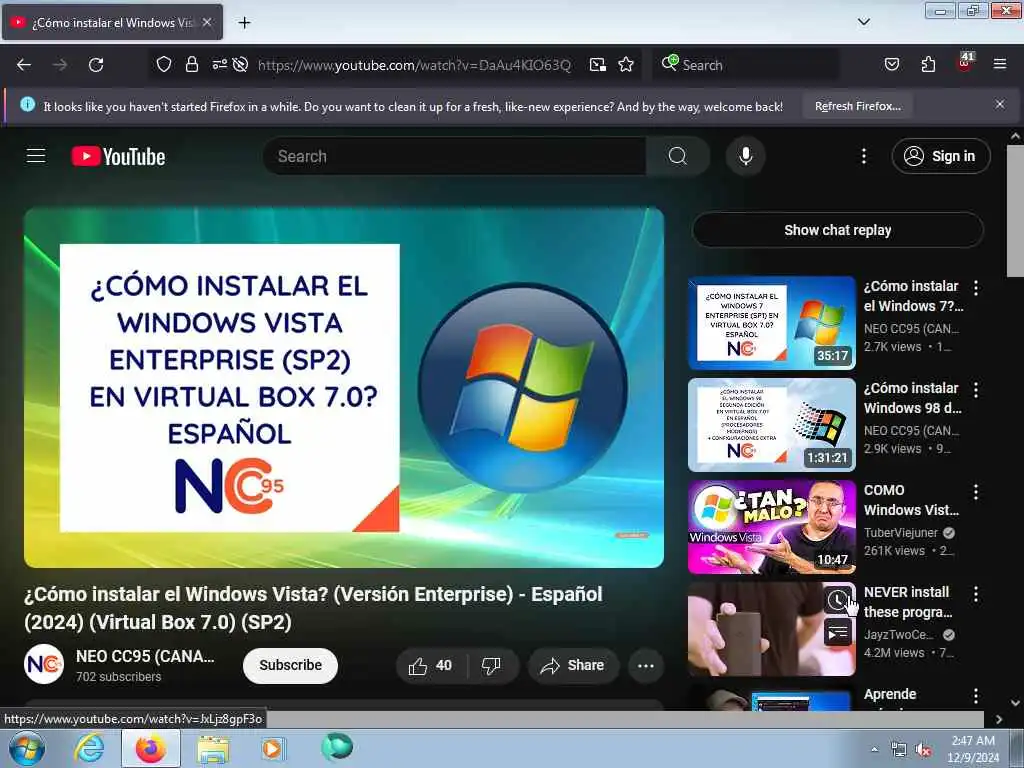Screen dimensions: 1024x768
Task: Open a new tab with the plus icon
Action: (244, 23)
